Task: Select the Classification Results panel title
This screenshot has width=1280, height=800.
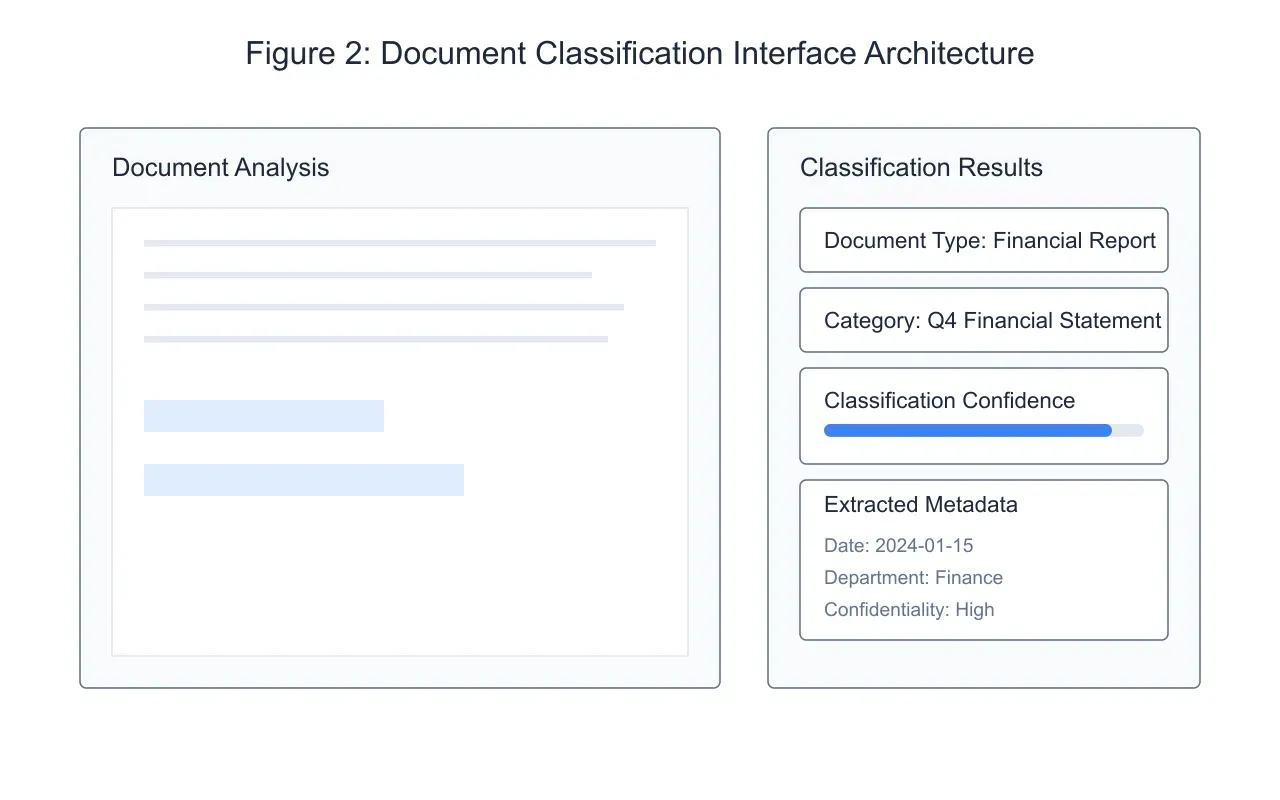Action: (x=921, y=167)
